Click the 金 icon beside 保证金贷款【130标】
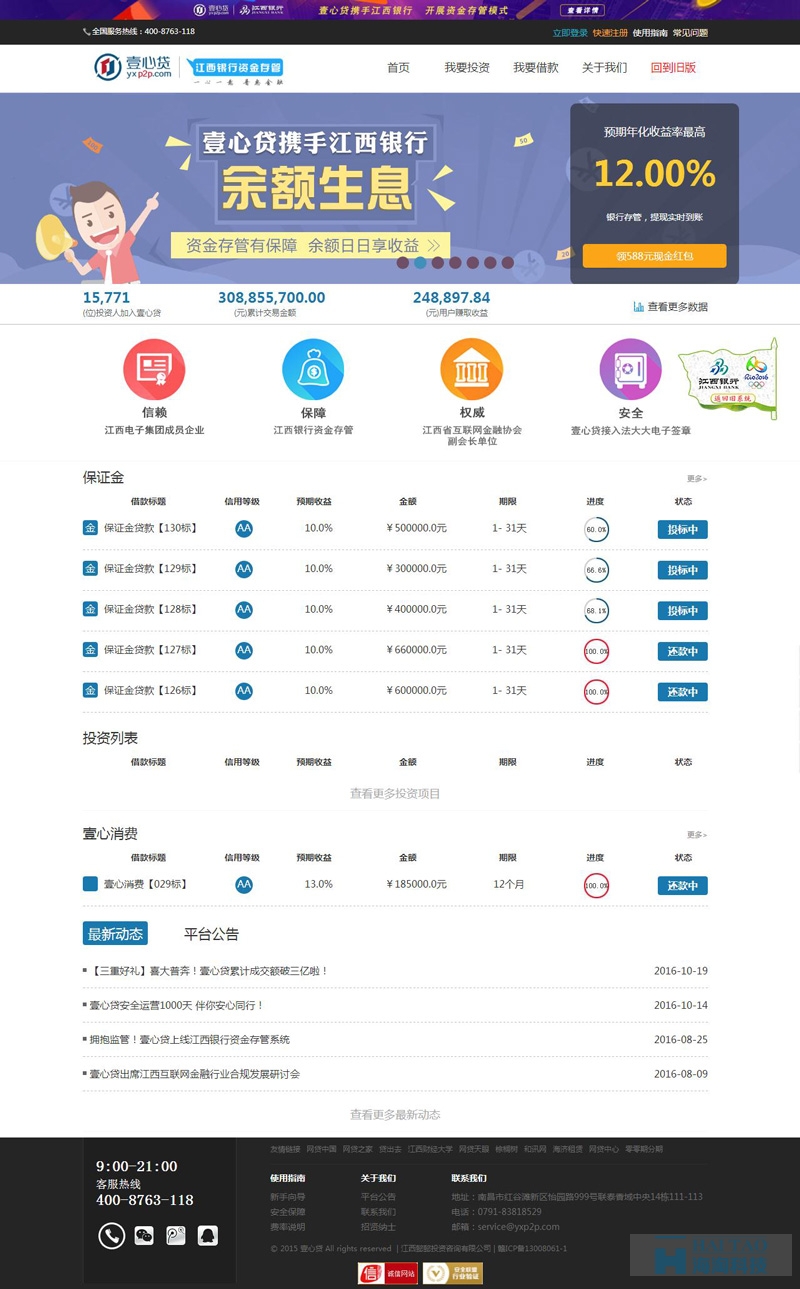This screenshot has width=800, height=1289. click(90, 528)
